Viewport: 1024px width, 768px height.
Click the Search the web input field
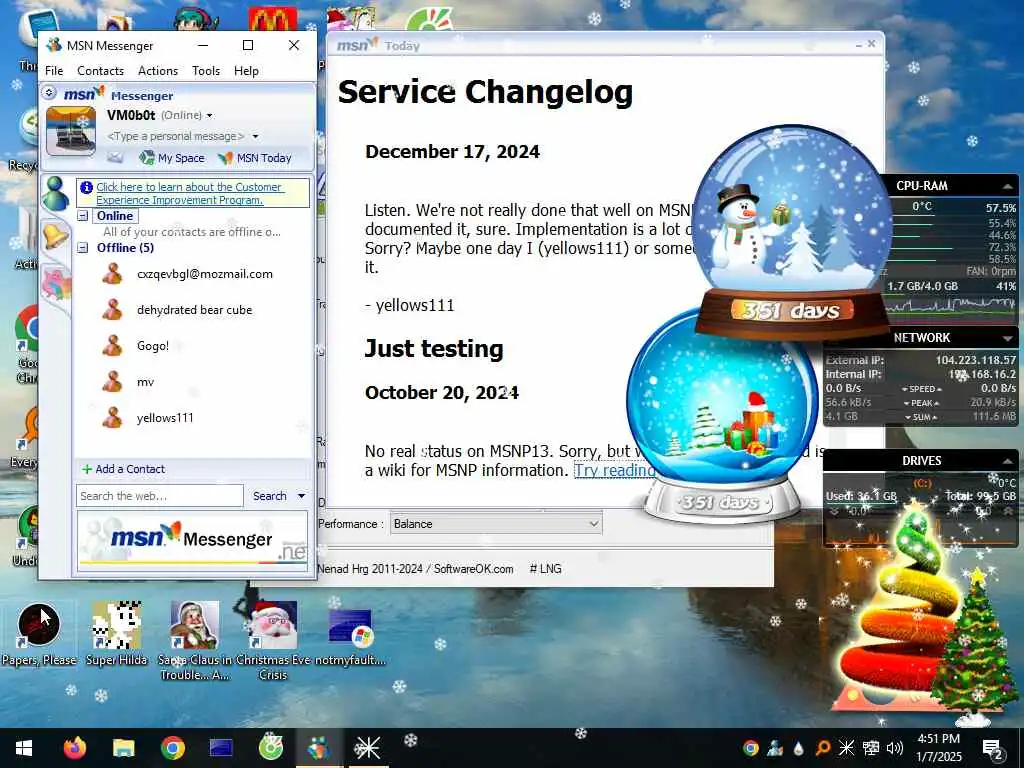point(159,496)
